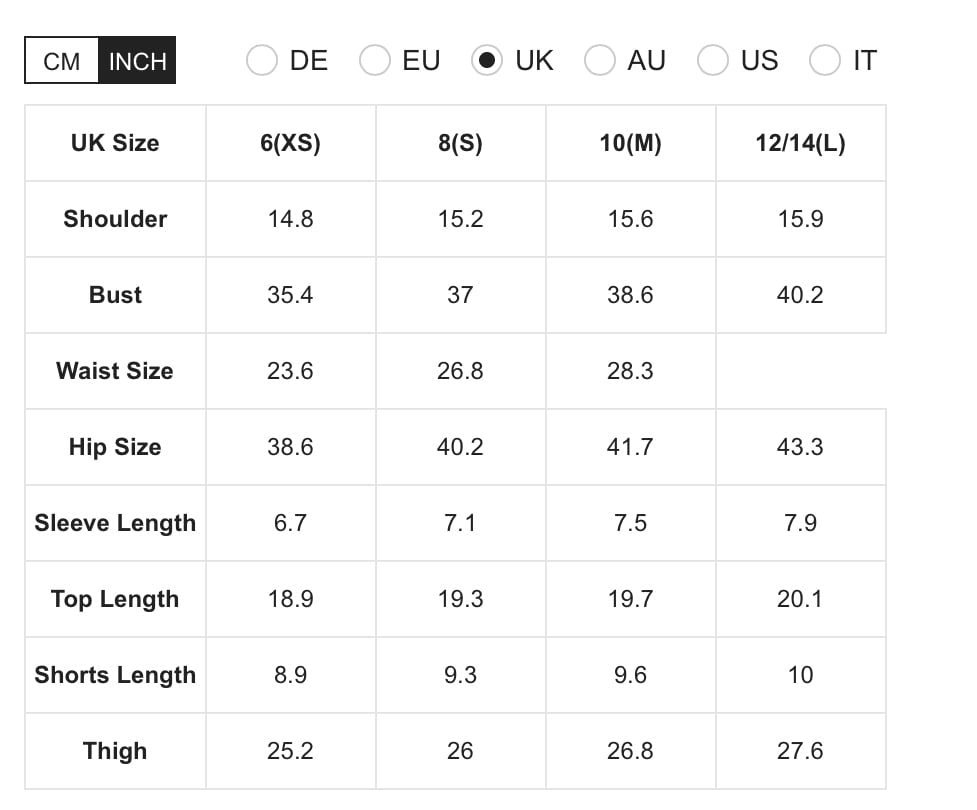Viewport: 977px width, 810px height.
Task: Click the Shorts Length row label
Action: tap(114, 675)
